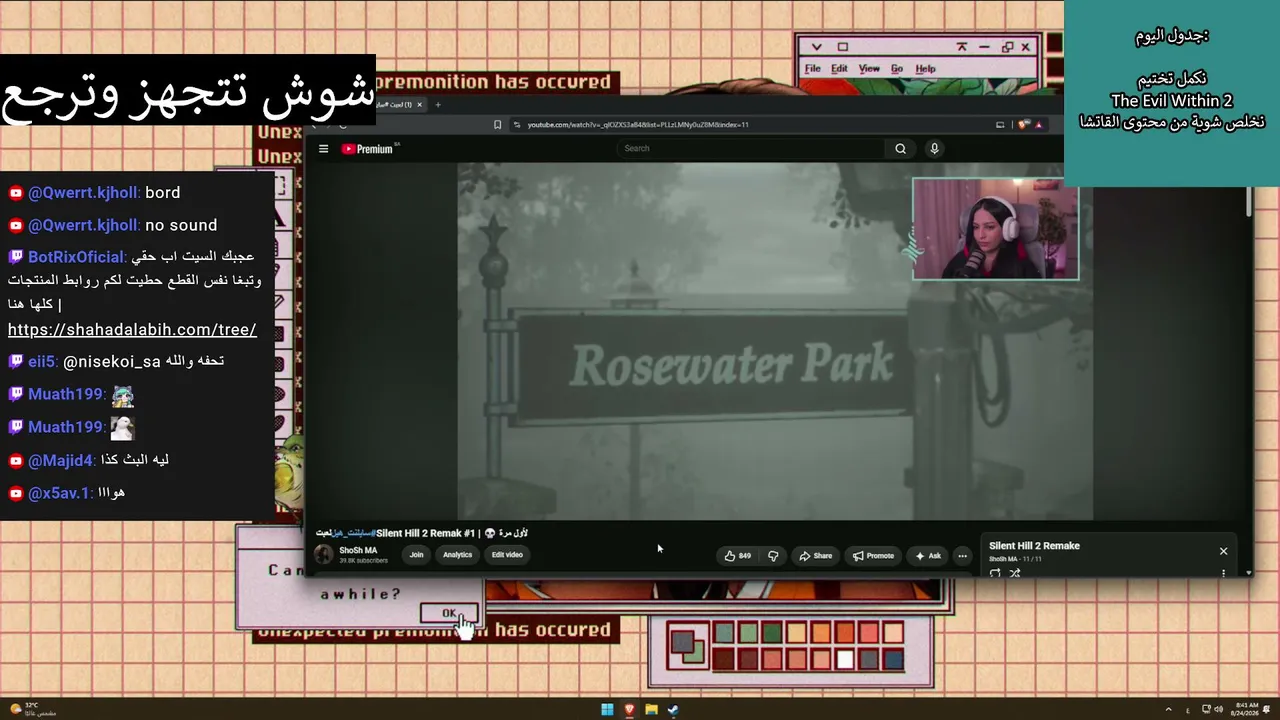Viewport: 1280px width, 720px height.
Task: Open the taskbar weather widget
Action: coord(31,709)
